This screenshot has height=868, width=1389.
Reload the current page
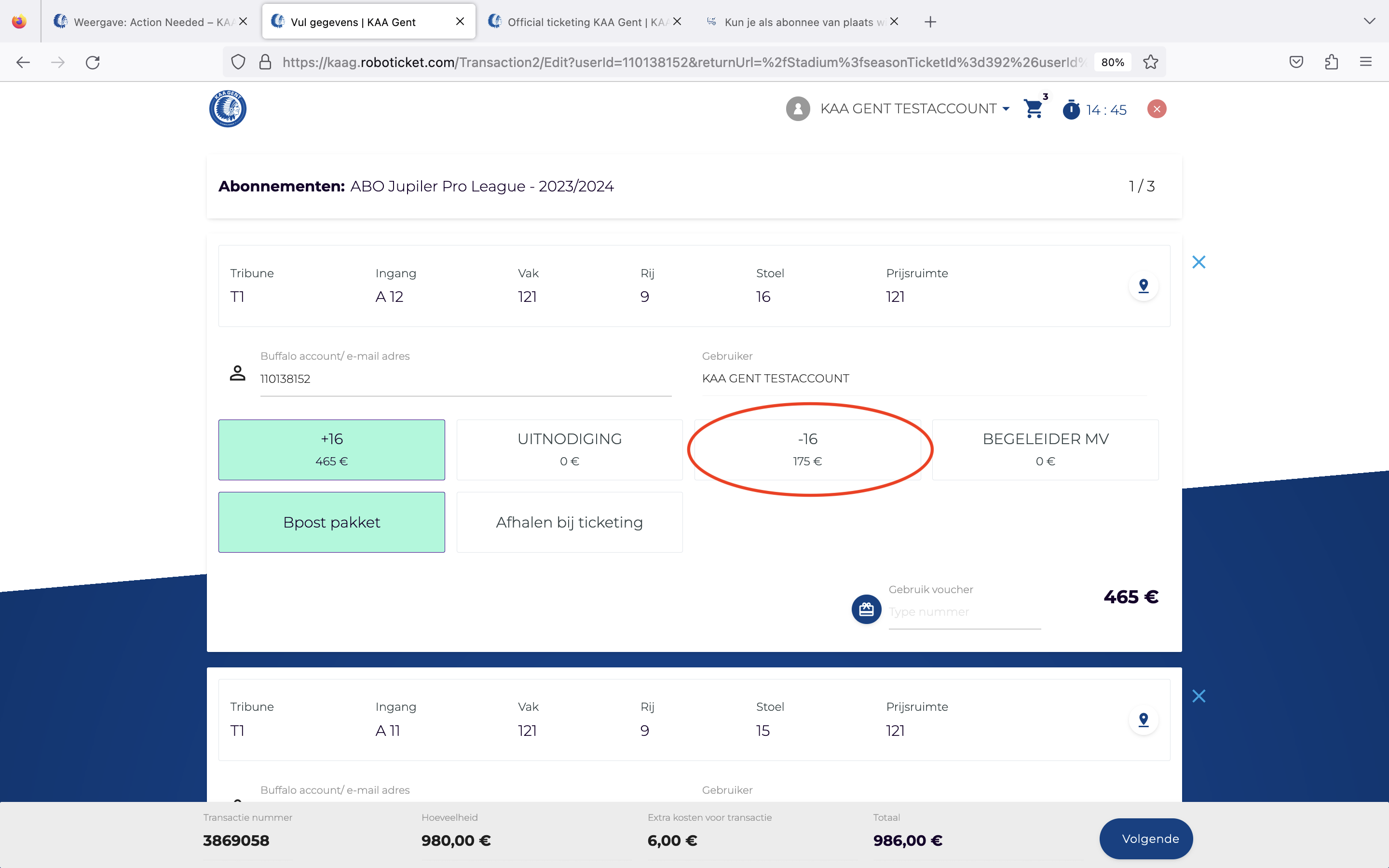click(93, 62)
